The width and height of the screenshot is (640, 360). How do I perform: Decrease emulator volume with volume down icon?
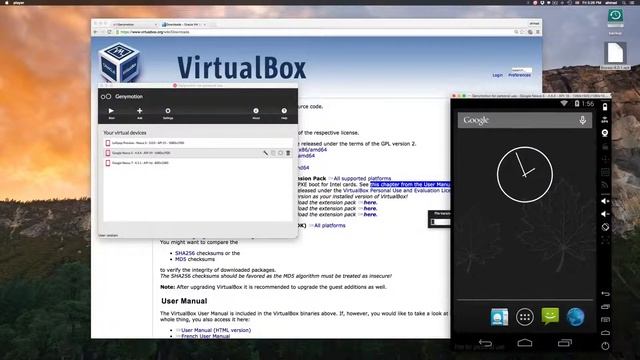pyautogui.click(x=605, y=214)
